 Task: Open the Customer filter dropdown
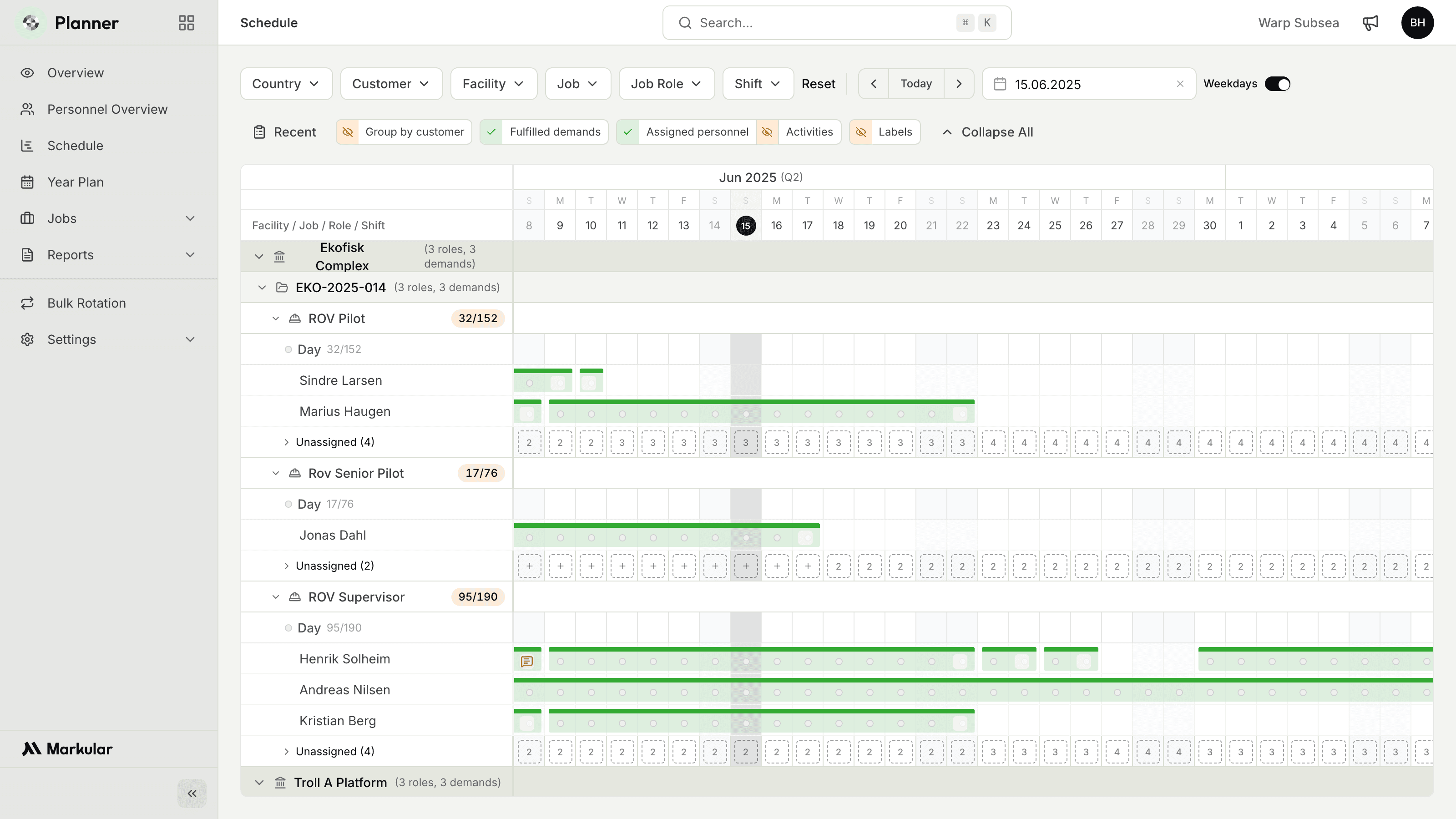391,84
